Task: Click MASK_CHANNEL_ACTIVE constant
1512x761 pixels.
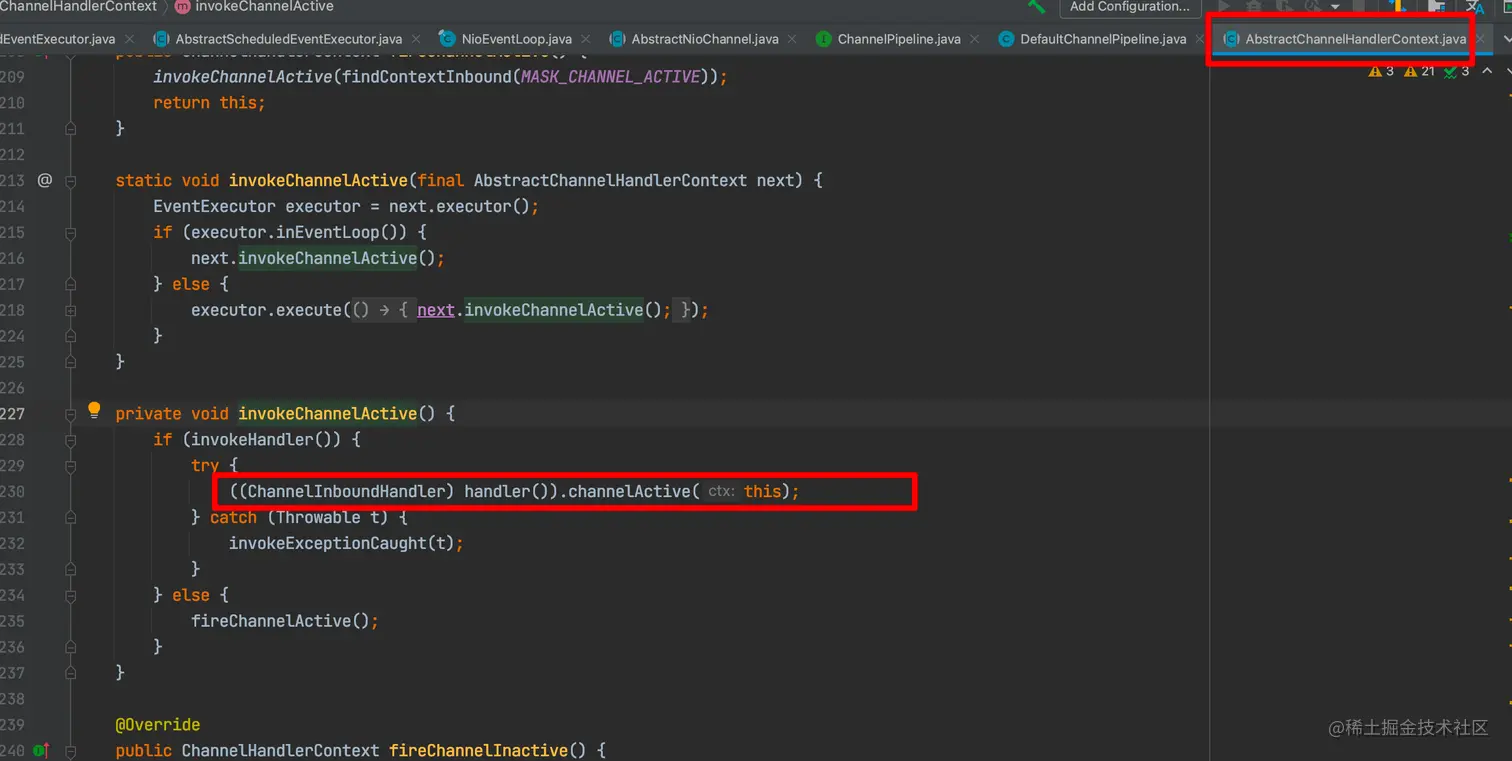Action: [610, 77]
